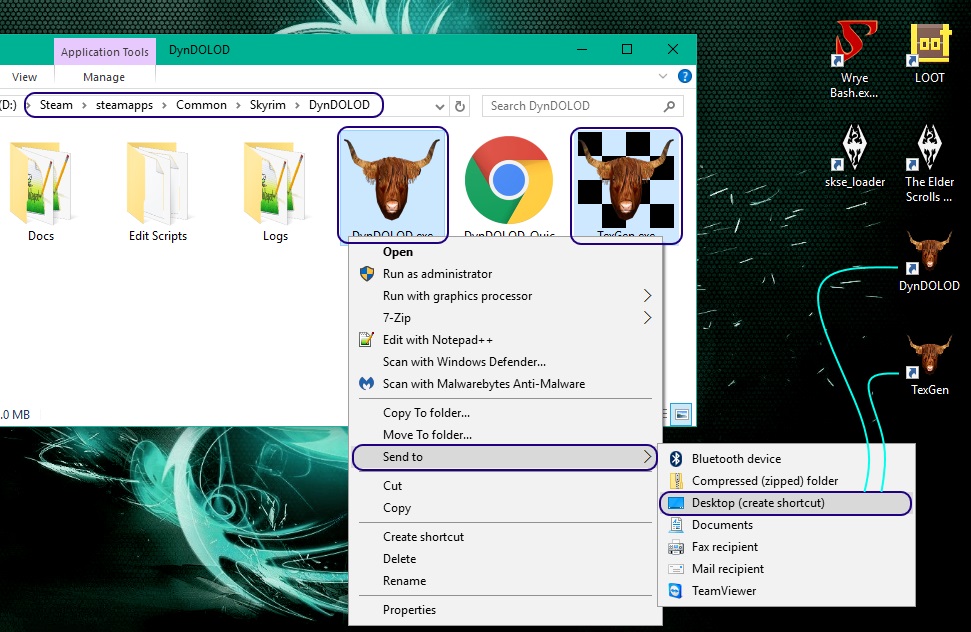Viewport: 971px width, 632px height.
Task: Expand Run with graphics processor submenu
Action: 505,296
